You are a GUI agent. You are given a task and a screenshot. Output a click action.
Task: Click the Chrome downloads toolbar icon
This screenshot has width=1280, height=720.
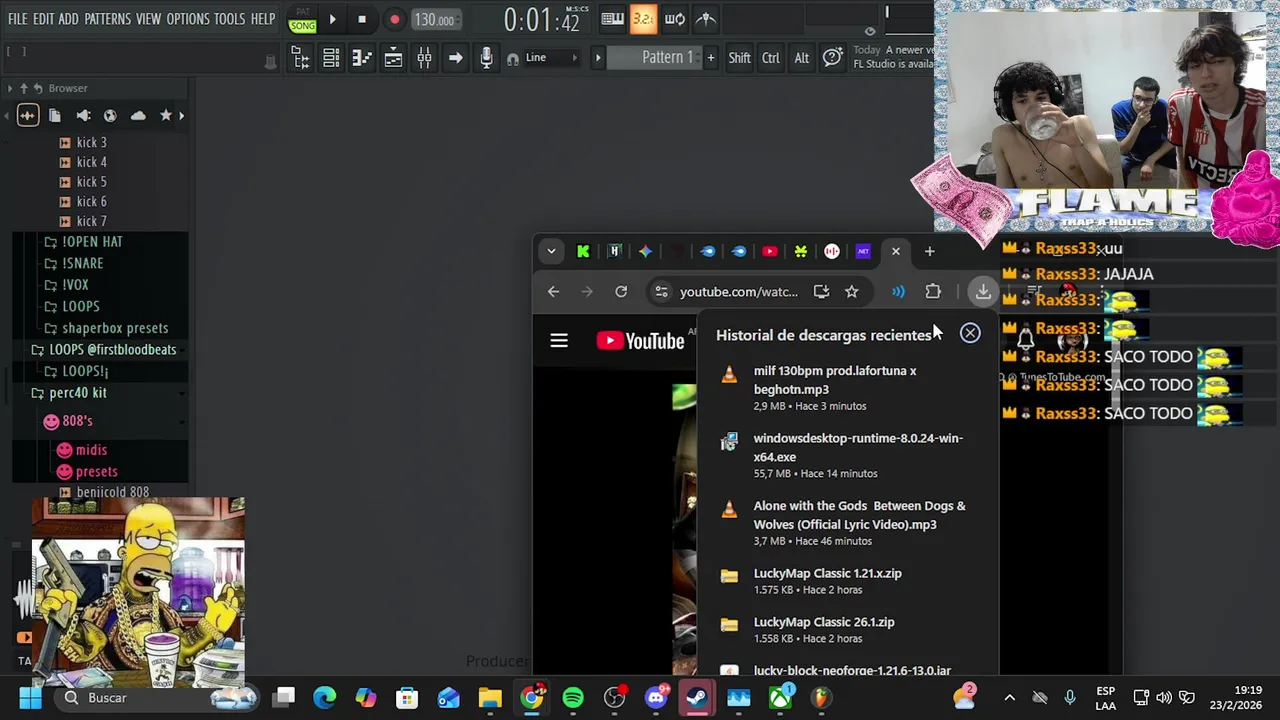[983, 291]
